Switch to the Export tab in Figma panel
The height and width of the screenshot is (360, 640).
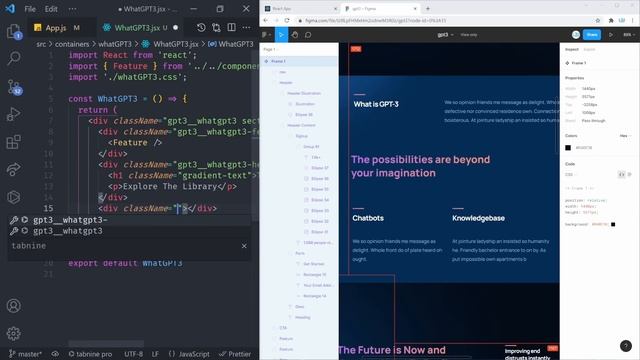coord(589,49)
